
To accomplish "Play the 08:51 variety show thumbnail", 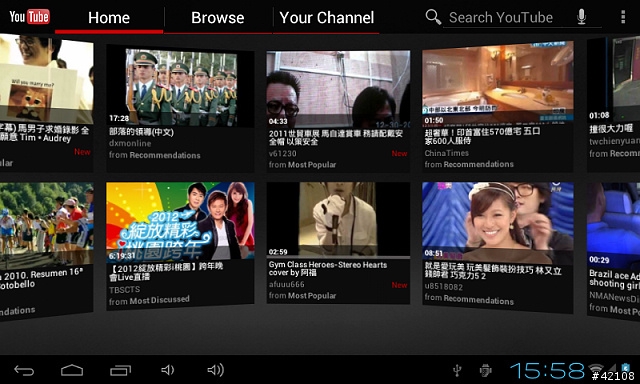I will (x=498, y=222).
